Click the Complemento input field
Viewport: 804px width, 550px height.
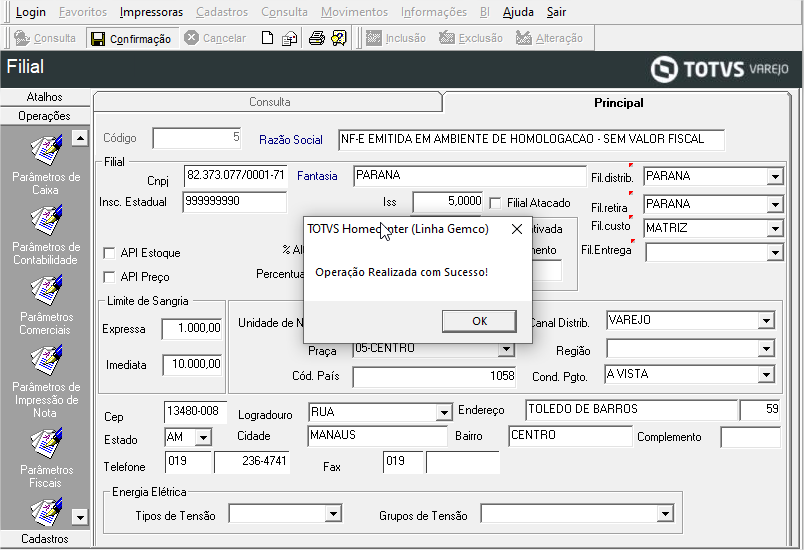[751, 437]
